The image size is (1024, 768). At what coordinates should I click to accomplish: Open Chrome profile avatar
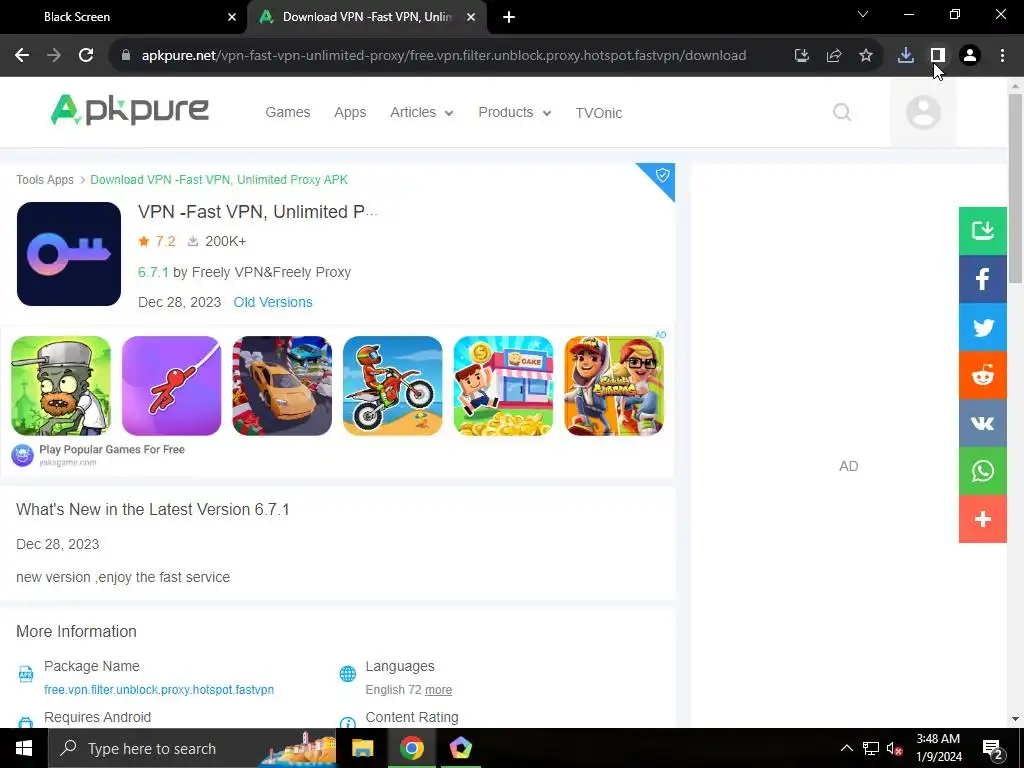970,56
